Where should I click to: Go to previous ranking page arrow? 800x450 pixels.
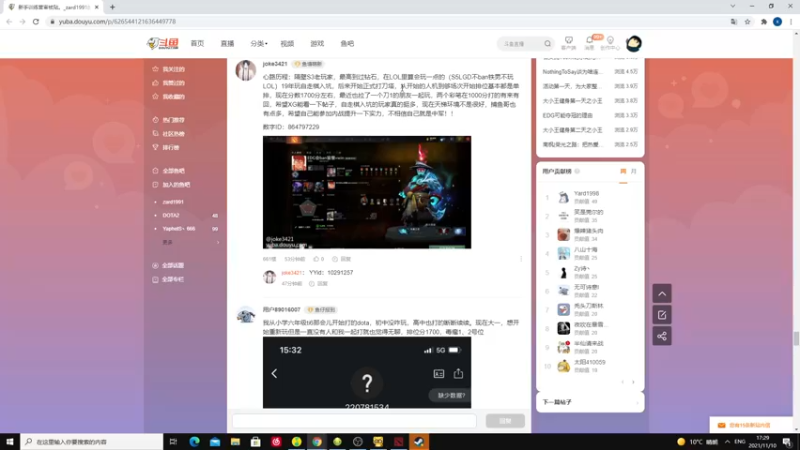622,382
